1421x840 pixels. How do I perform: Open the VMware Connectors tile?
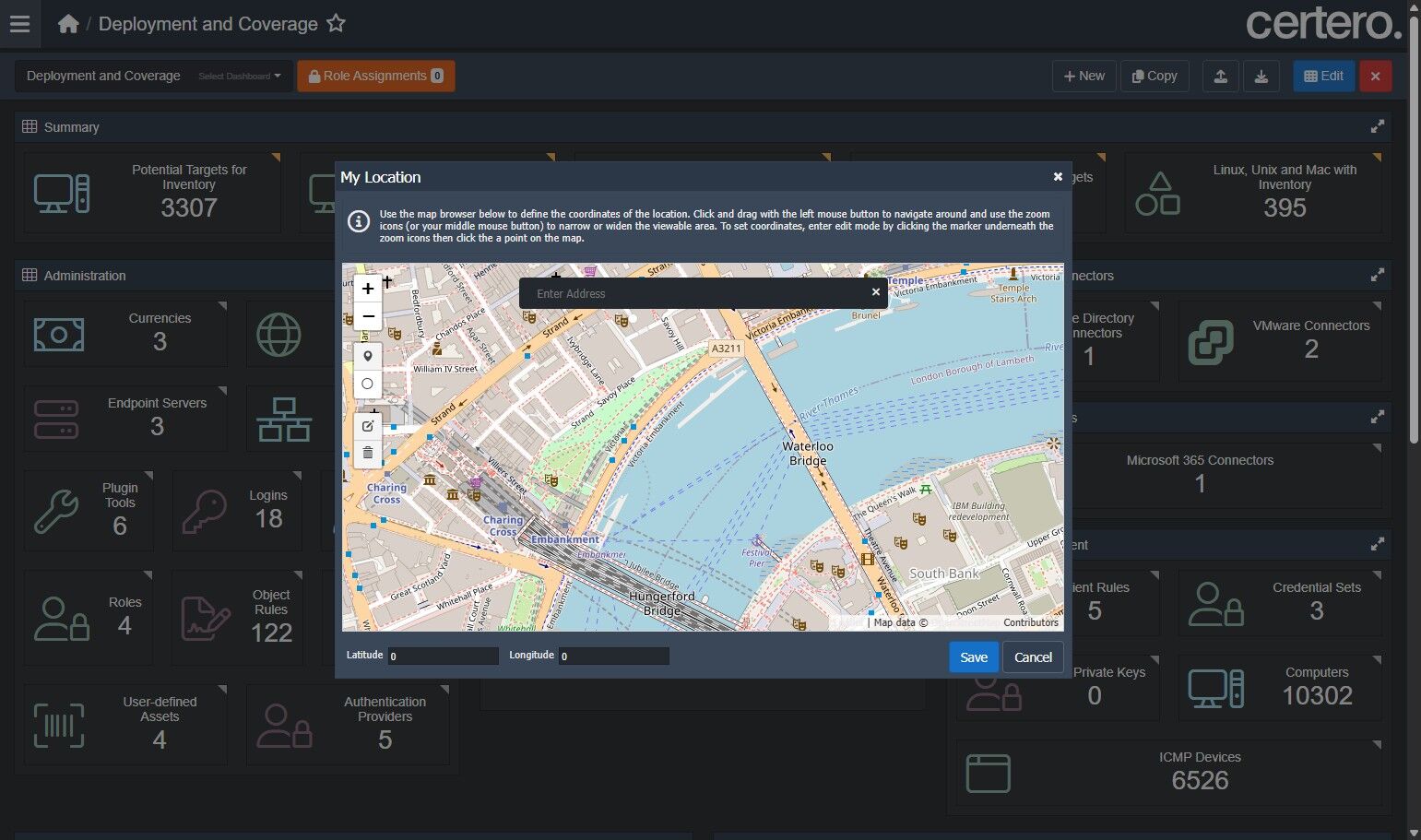click(x=1280, y=340)
